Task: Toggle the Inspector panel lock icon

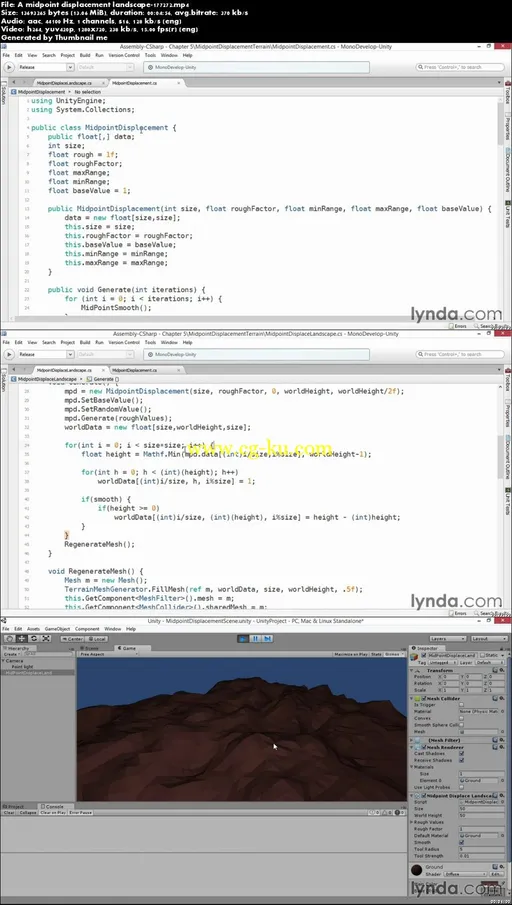Action: (x=502, y=649)
